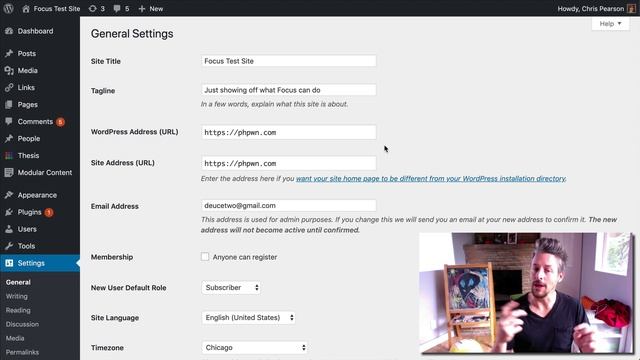Screen dimensions: 640x360
Task: Click the Users person icon
Action: tap(9, 229)
